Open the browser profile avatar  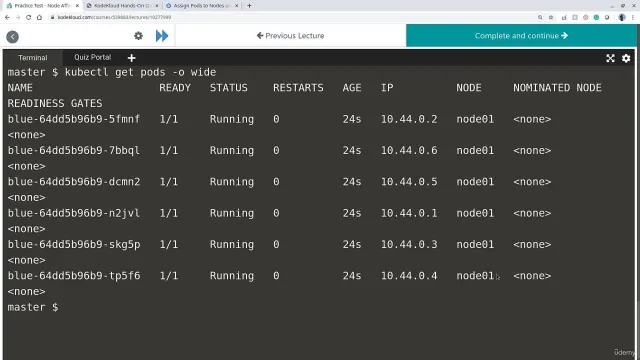coord(622,18)
